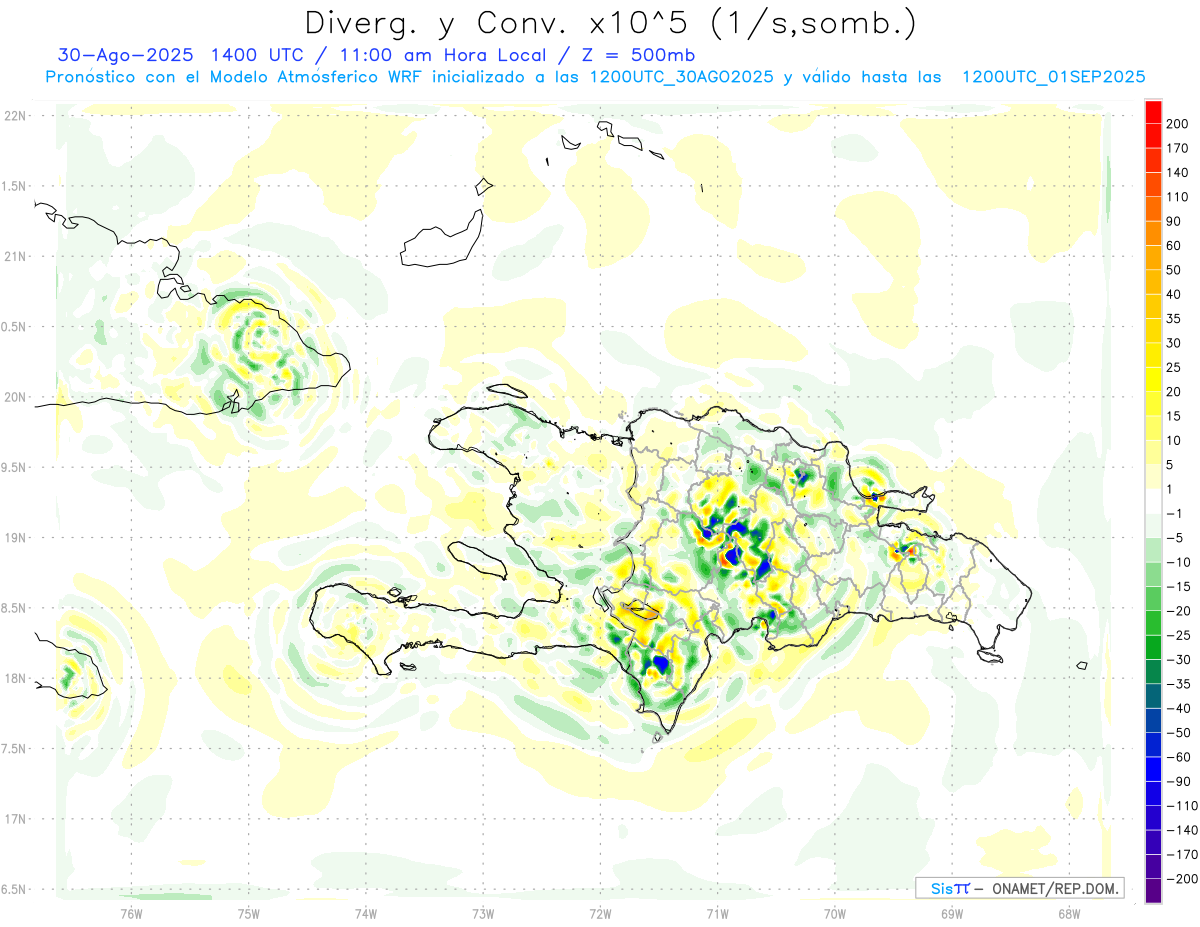1200x927 pixels.
Task: Click the "68W" longitude label
Action: (x=1069, y=913)
